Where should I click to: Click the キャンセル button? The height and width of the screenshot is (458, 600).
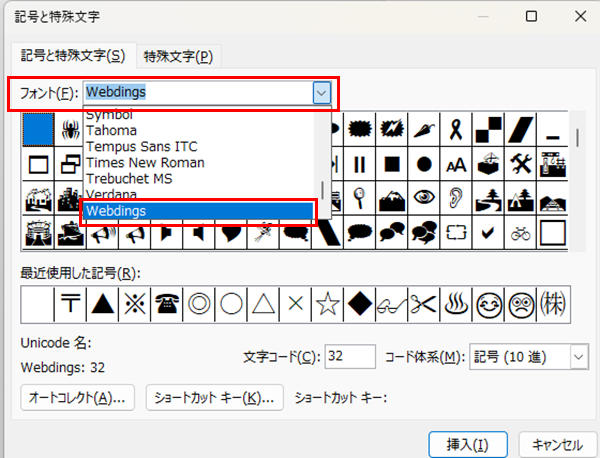pyautogui.click(x=558, y=445)
